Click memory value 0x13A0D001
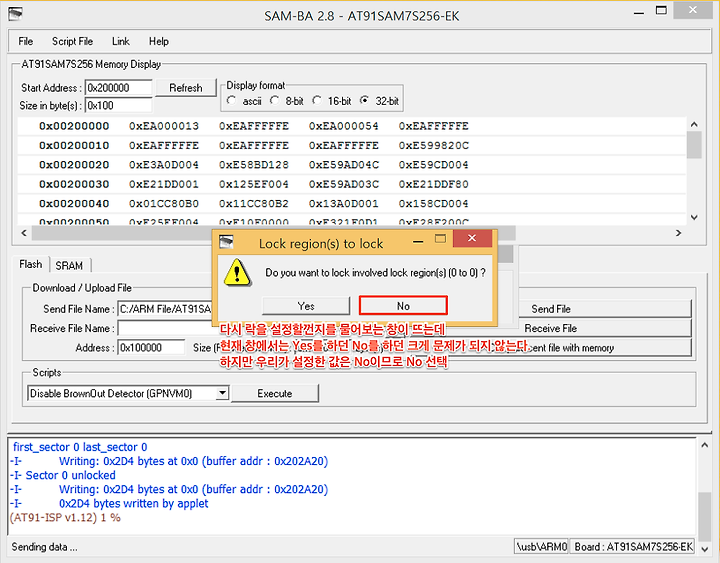 click(x=344, y=203)
